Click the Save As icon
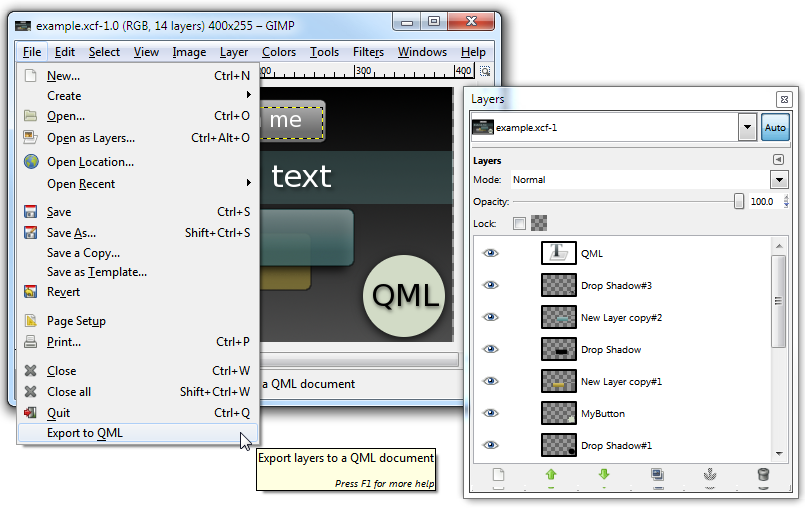 point(31,233)
